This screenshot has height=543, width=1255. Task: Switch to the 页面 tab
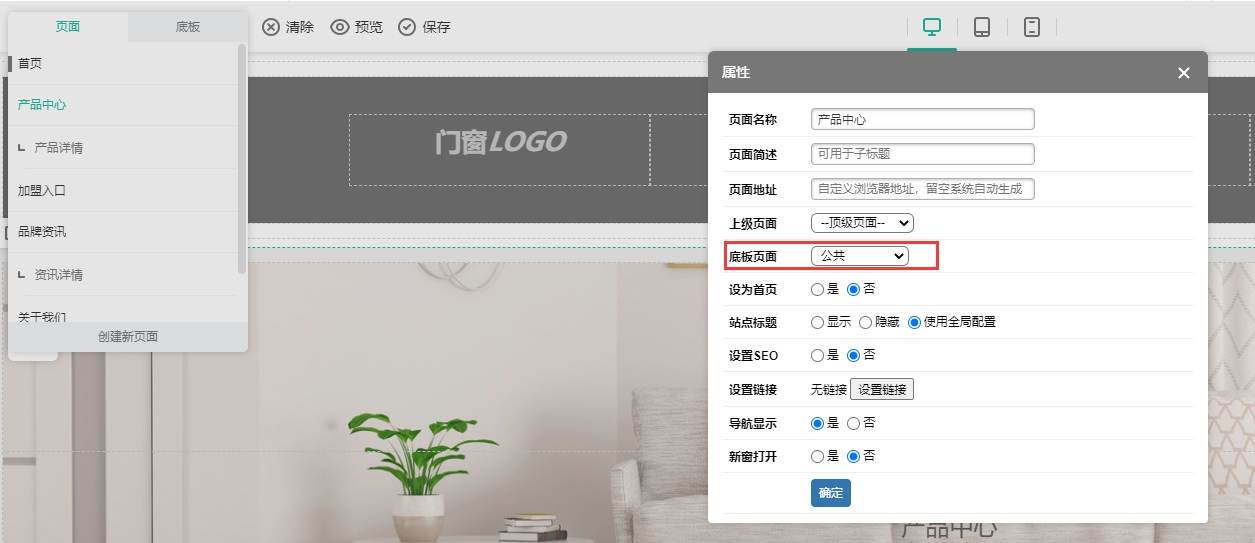tap(68, 27)
